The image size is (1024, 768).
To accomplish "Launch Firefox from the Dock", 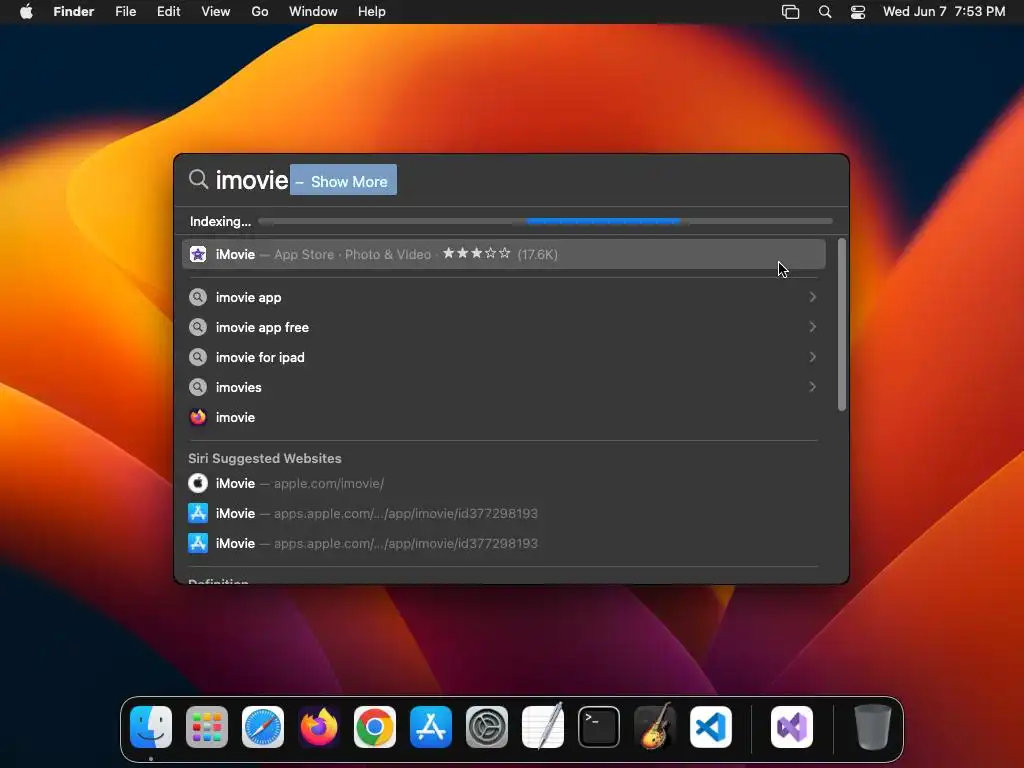I will click(x=319, y=727).
